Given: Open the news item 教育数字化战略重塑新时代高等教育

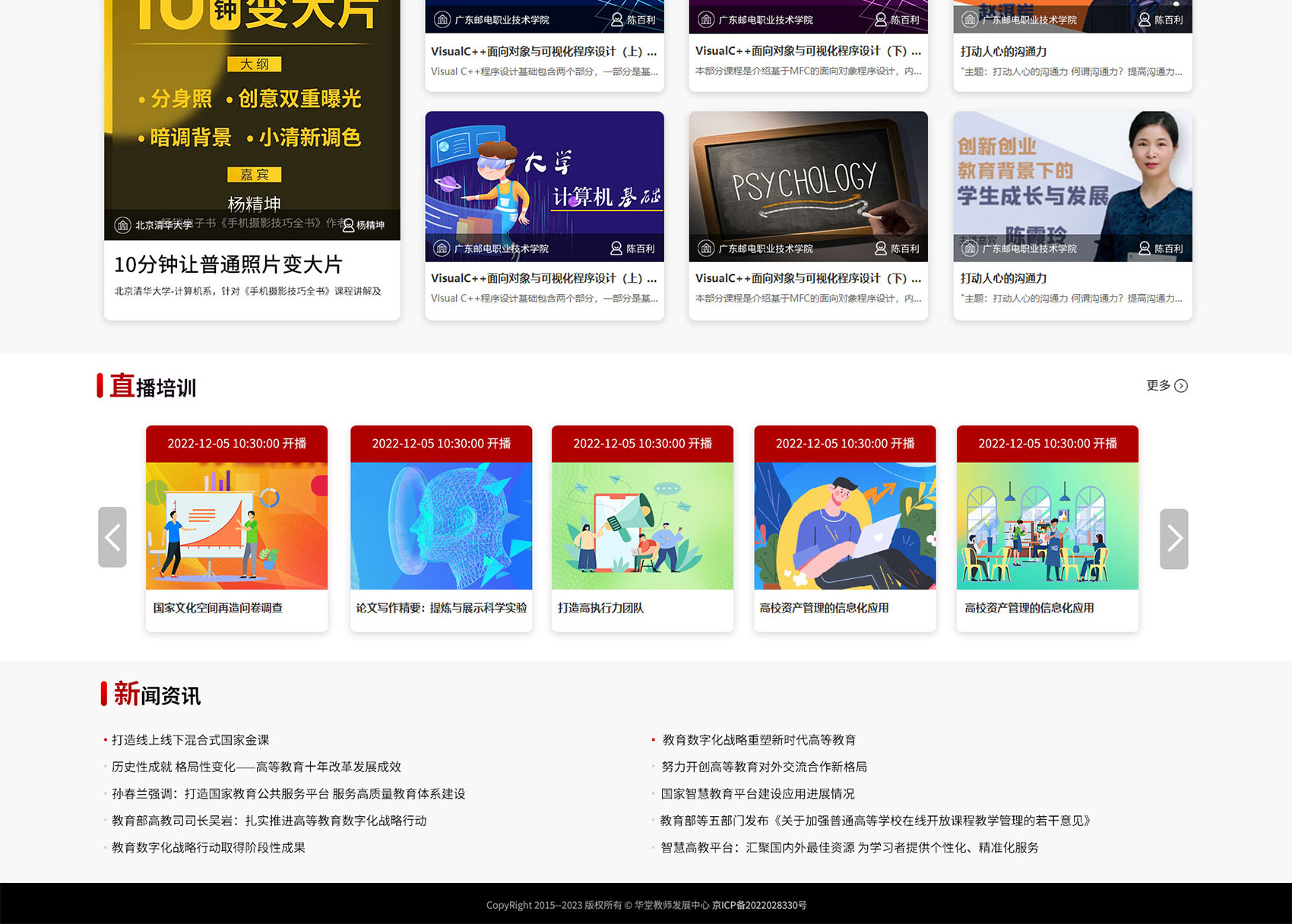Looking at the screenshot, I should click(x=760, y=739).
